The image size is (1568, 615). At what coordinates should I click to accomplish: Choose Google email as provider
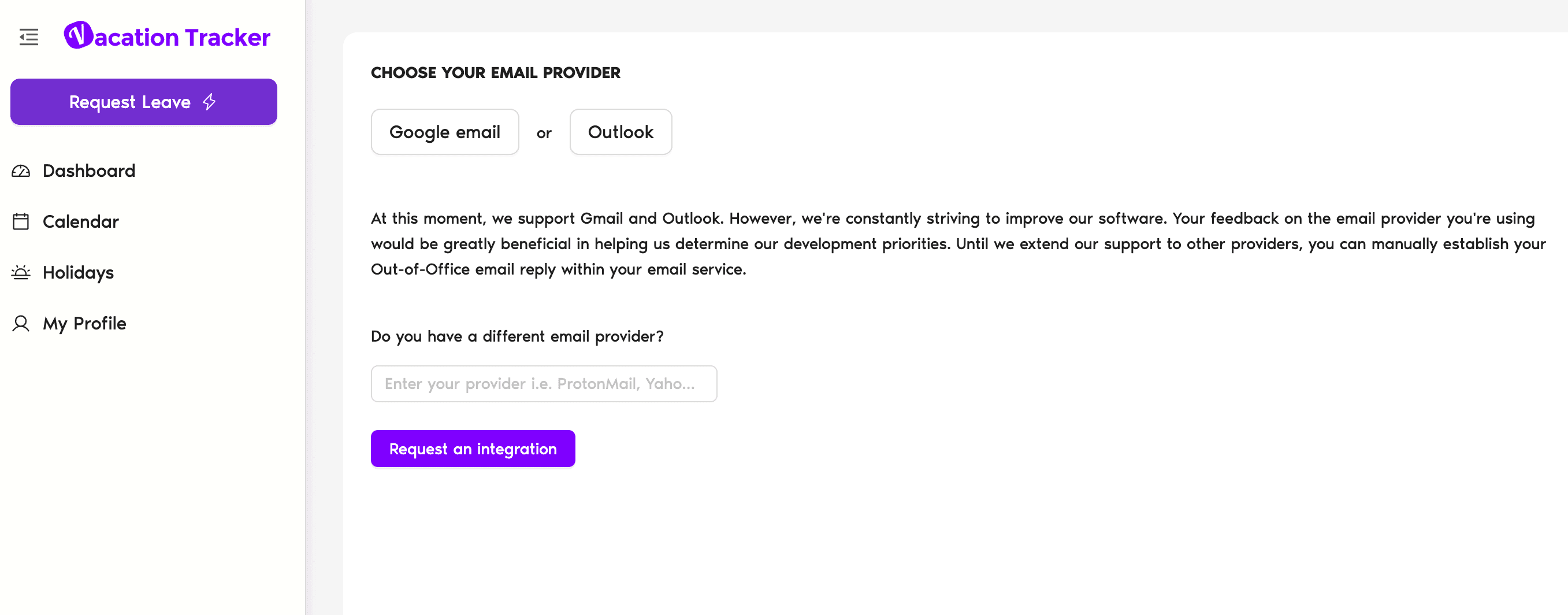pos(444,132)
